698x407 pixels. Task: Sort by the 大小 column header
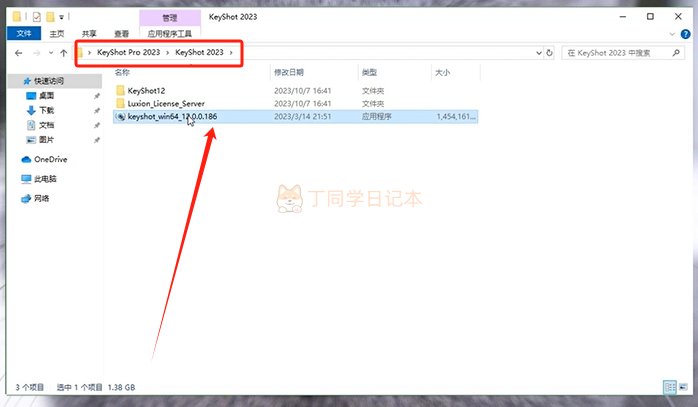(442, 72)
